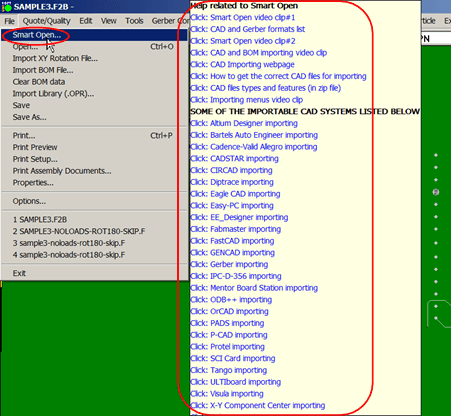Screen dimensions: 451x416
Task: Click Cadence-Valid Allegro importing link
Action: click(254, 147)
